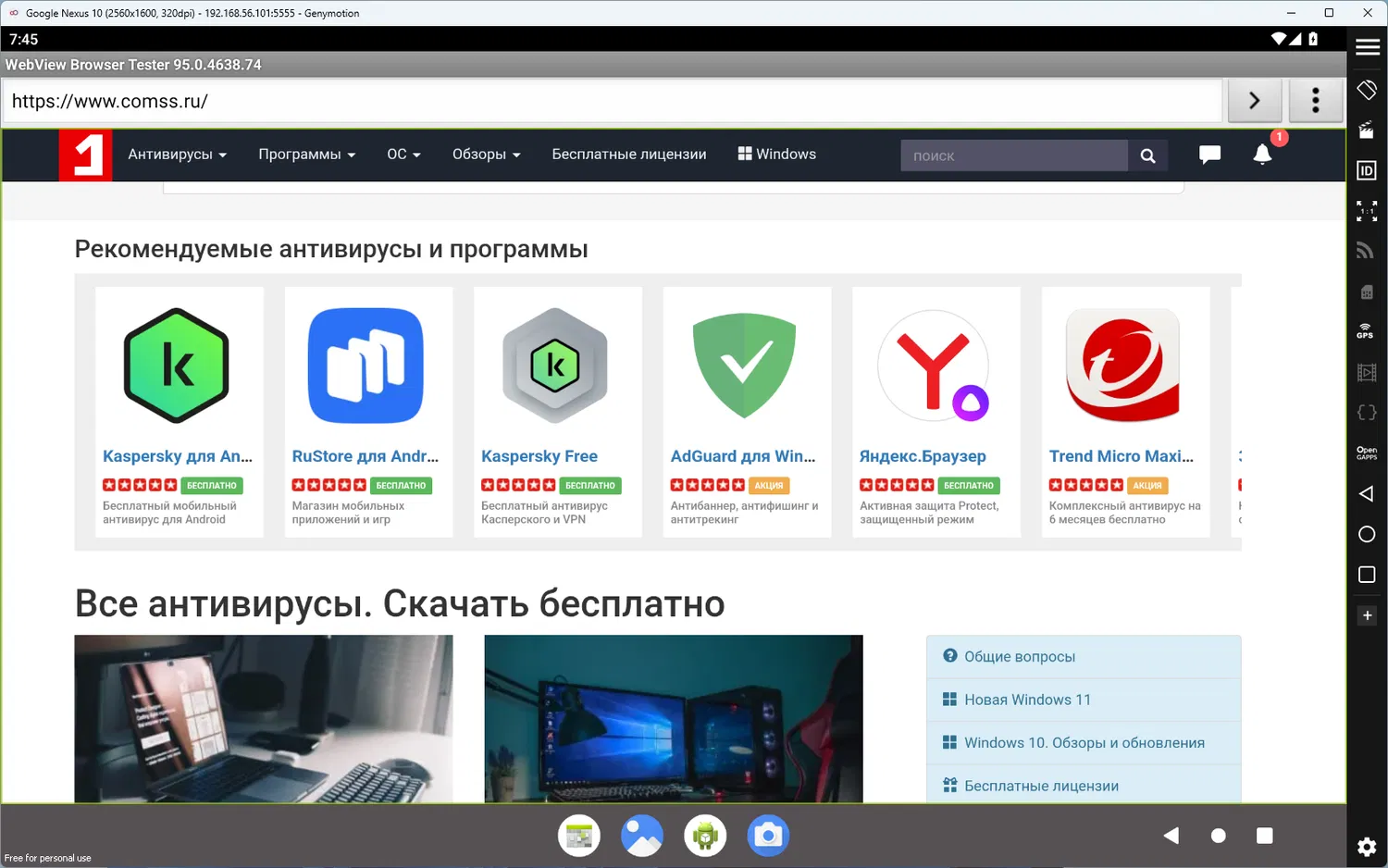
Task: Open the comments speech bubble icon
Action: pos(1209,155)
